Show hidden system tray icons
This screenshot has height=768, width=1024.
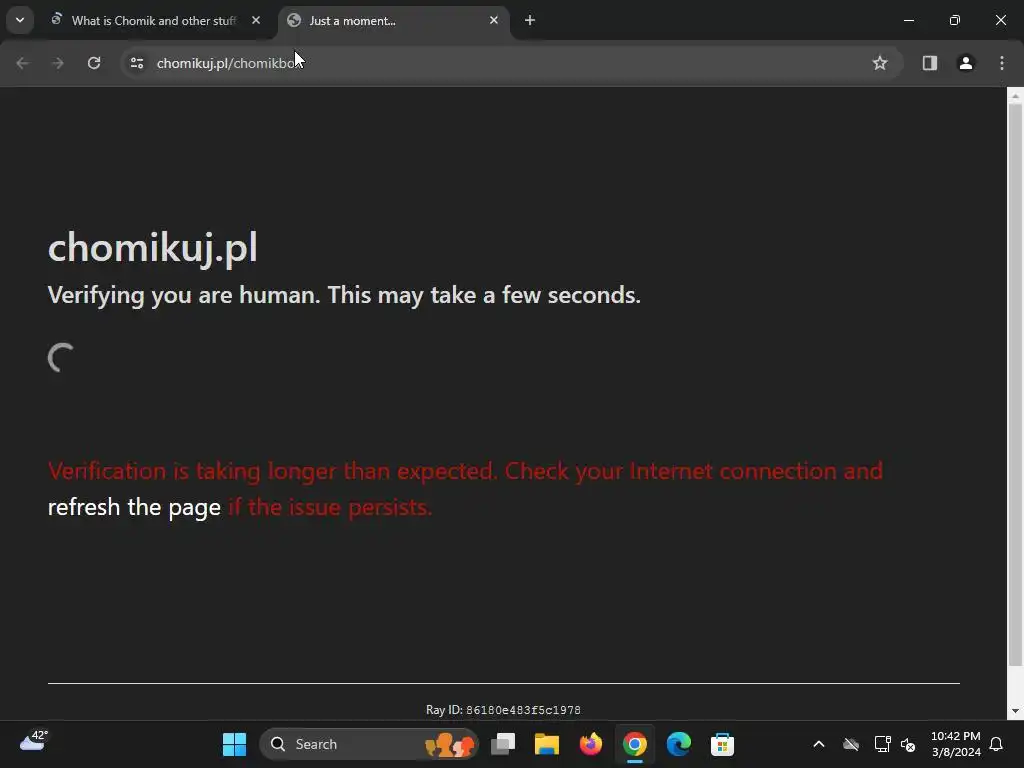[818, 744]
